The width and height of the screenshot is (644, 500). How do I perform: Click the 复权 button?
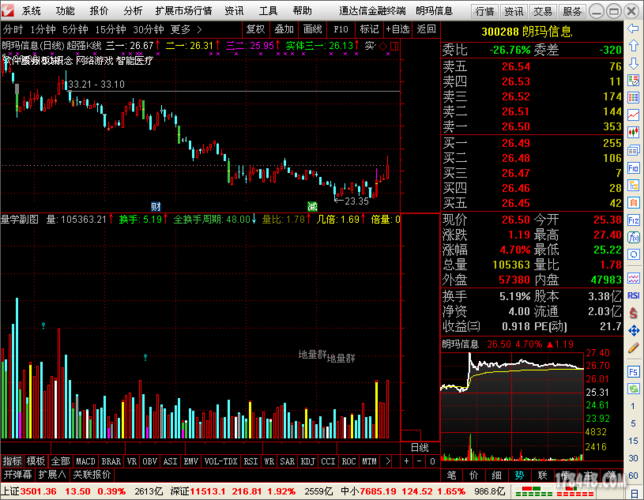255,29
